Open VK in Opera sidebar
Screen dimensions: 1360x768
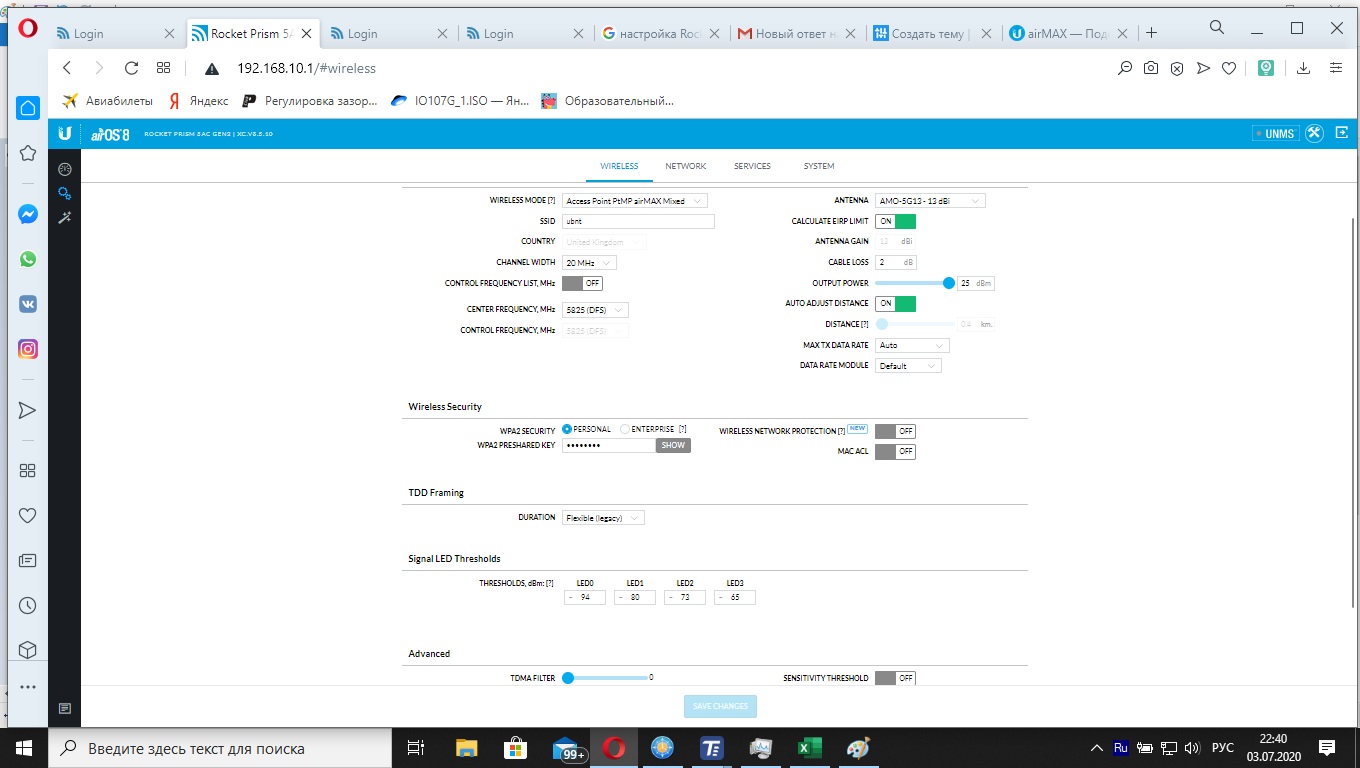coord(28,304)
